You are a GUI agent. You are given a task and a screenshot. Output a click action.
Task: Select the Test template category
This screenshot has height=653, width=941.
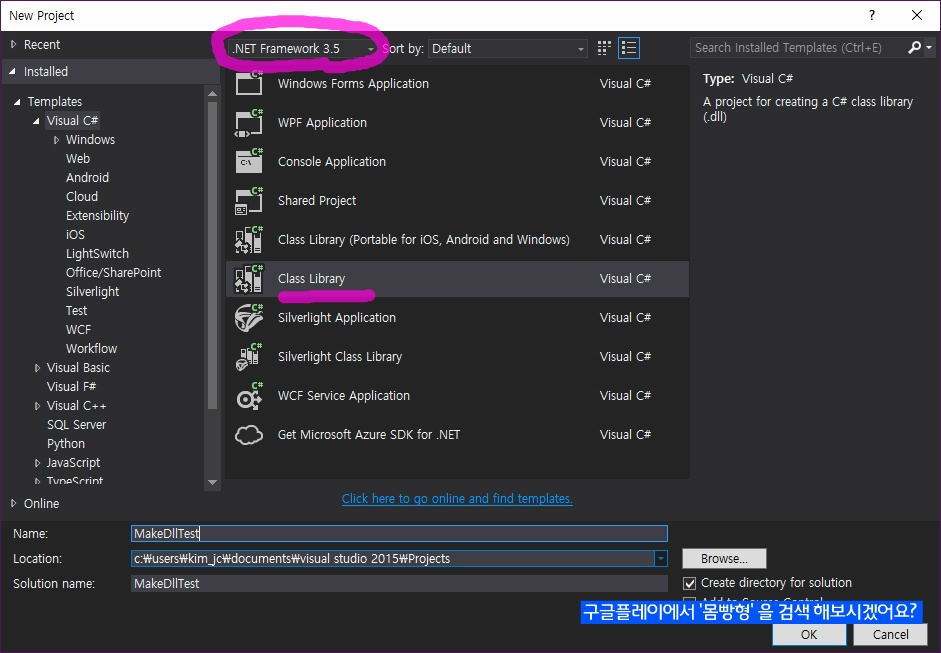tap(77, 311)
